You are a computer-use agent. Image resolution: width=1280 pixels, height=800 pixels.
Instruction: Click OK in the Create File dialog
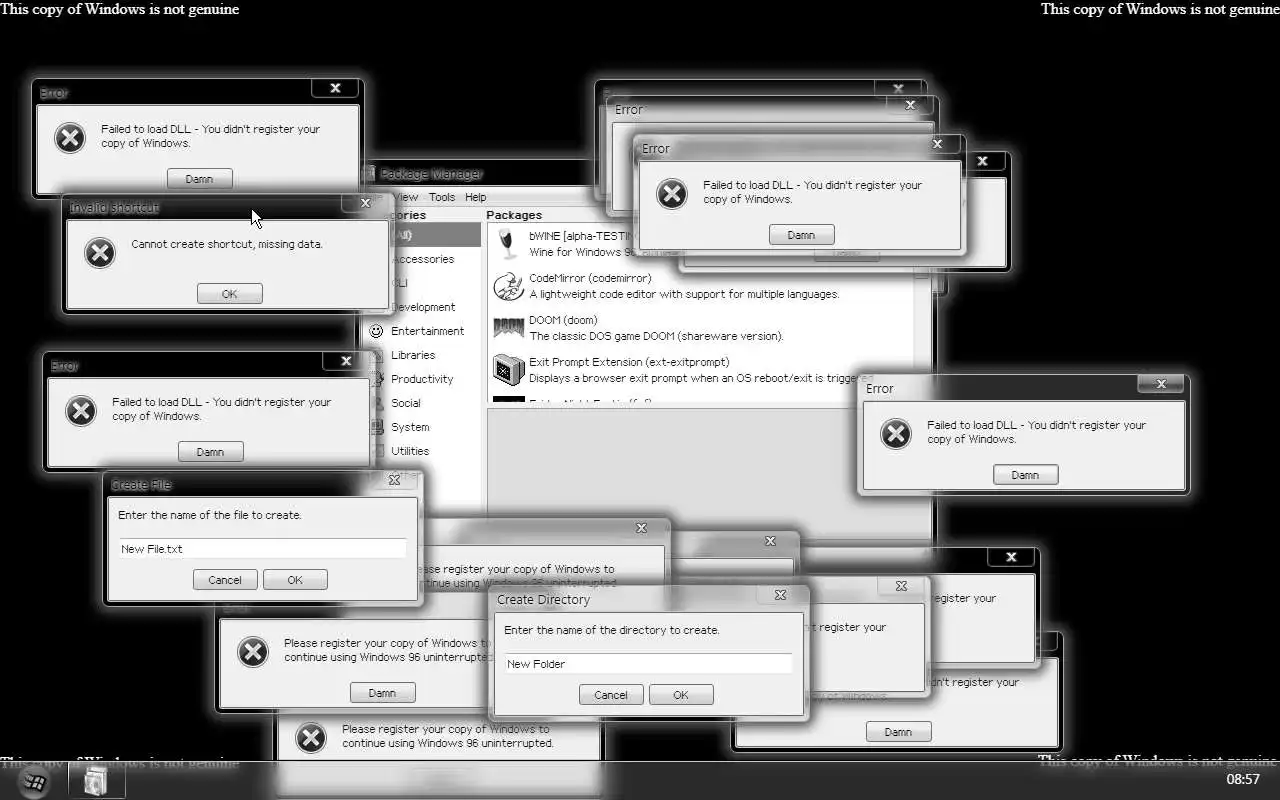click(x=295, y=580)
